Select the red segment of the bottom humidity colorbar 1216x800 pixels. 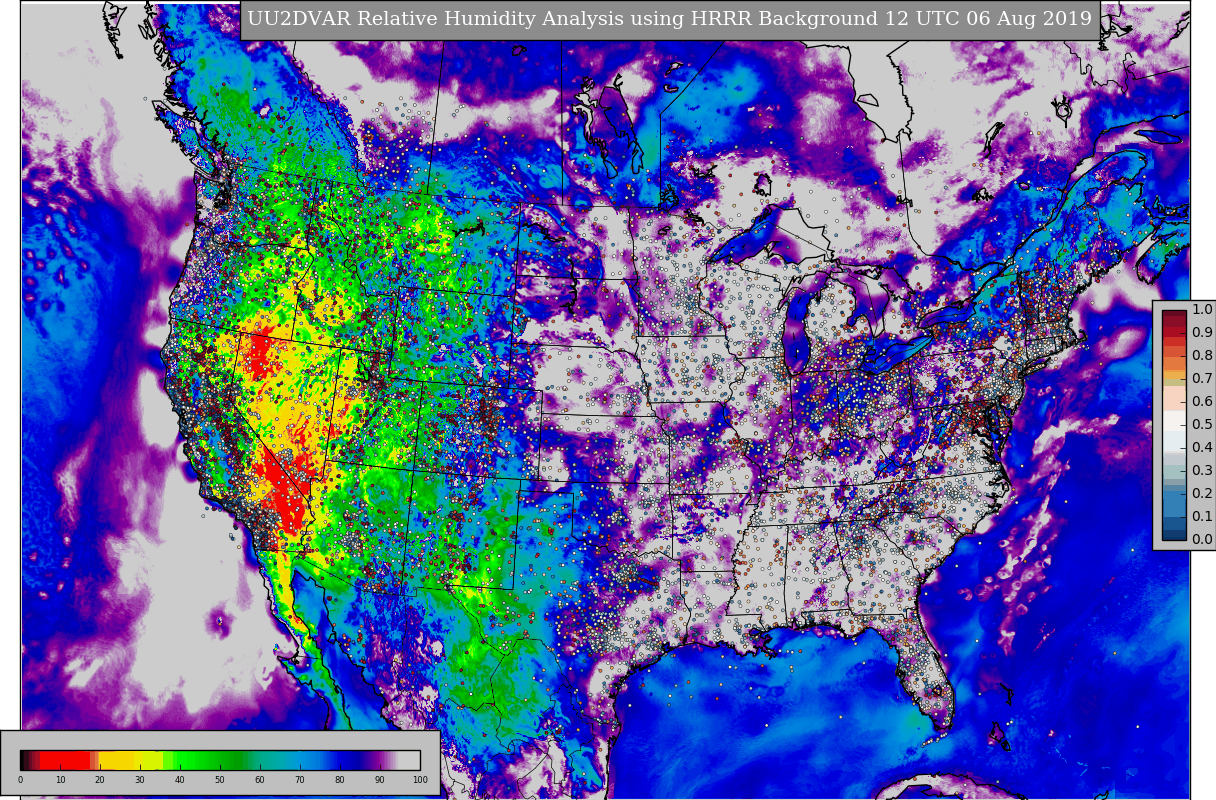click(66, 760)
